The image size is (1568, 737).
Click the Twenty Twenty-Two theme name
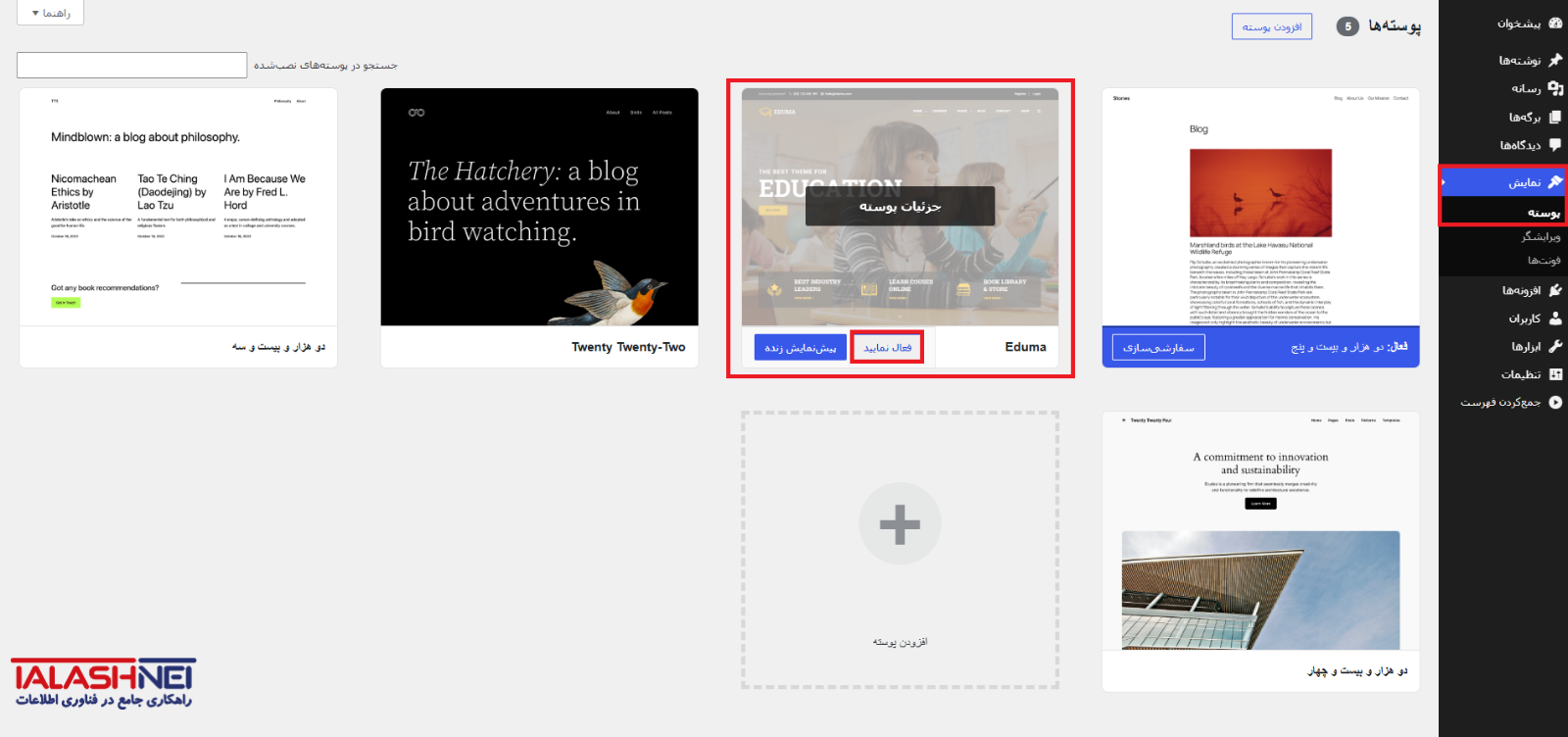pyautogui.click(x=628, y=347)
